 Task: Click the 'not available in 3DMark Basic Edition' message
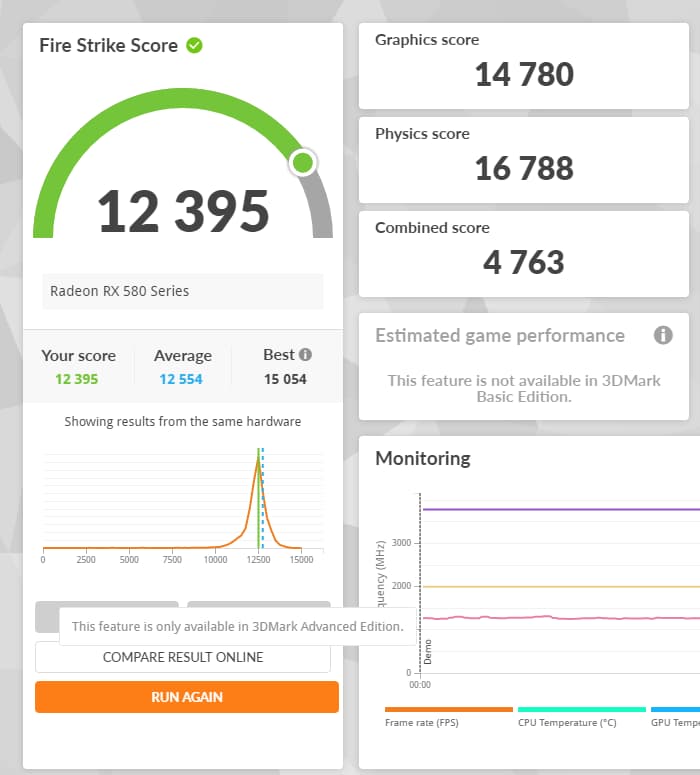524,388
